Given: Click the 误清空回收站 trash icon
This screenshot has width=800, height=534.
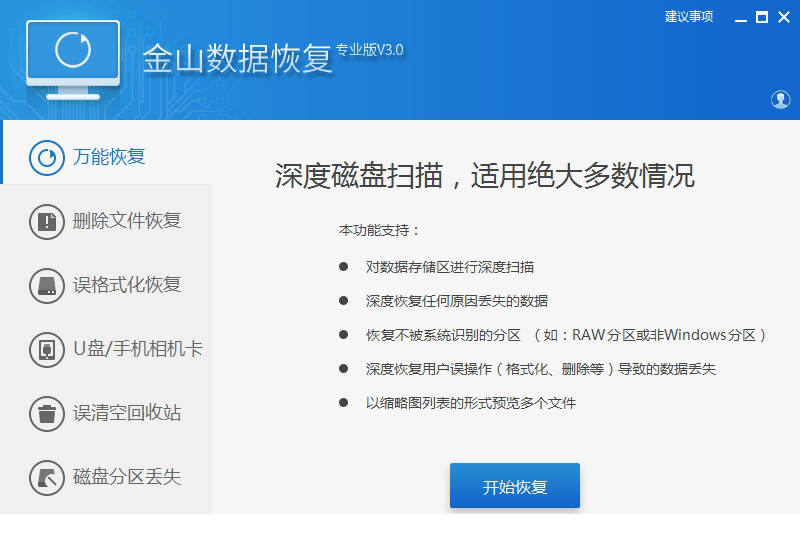Looking at the screenshot, I should pos(46,414).
